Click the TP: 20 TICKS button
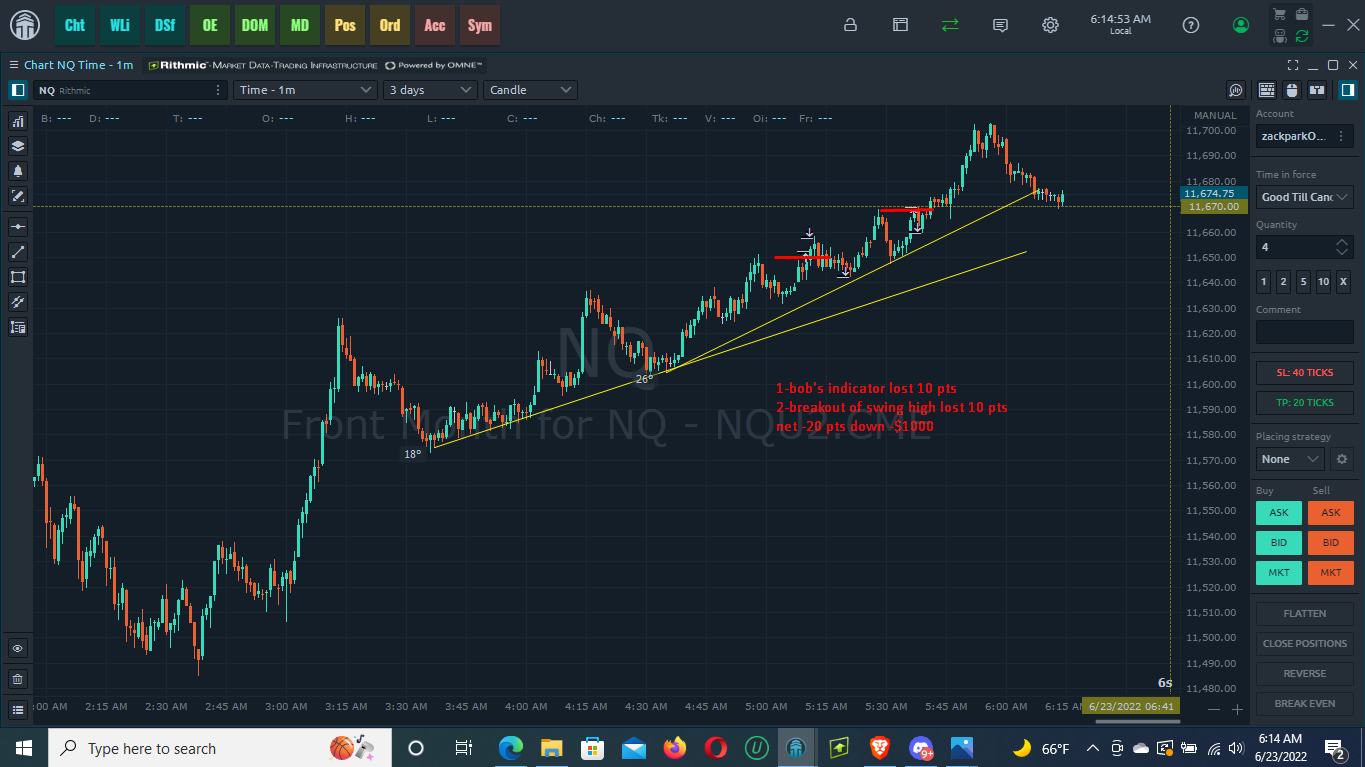The width and height of the screenshot is (1365, 767). [1305, 403]
